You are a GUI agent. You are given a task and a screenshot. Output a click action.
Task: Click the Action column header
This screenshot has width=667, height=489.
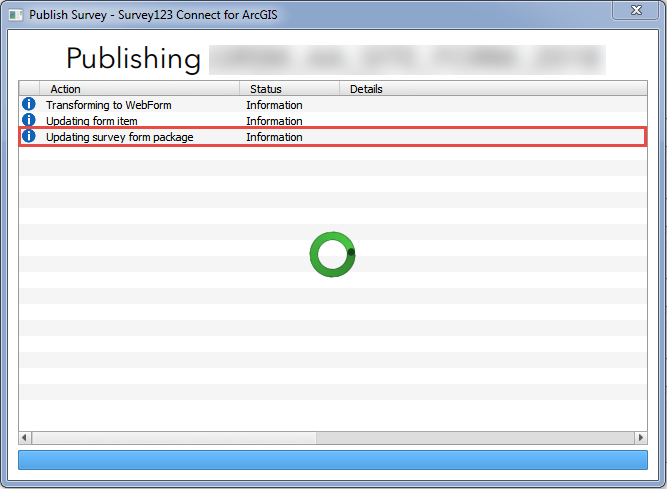(x=139, y=89)
